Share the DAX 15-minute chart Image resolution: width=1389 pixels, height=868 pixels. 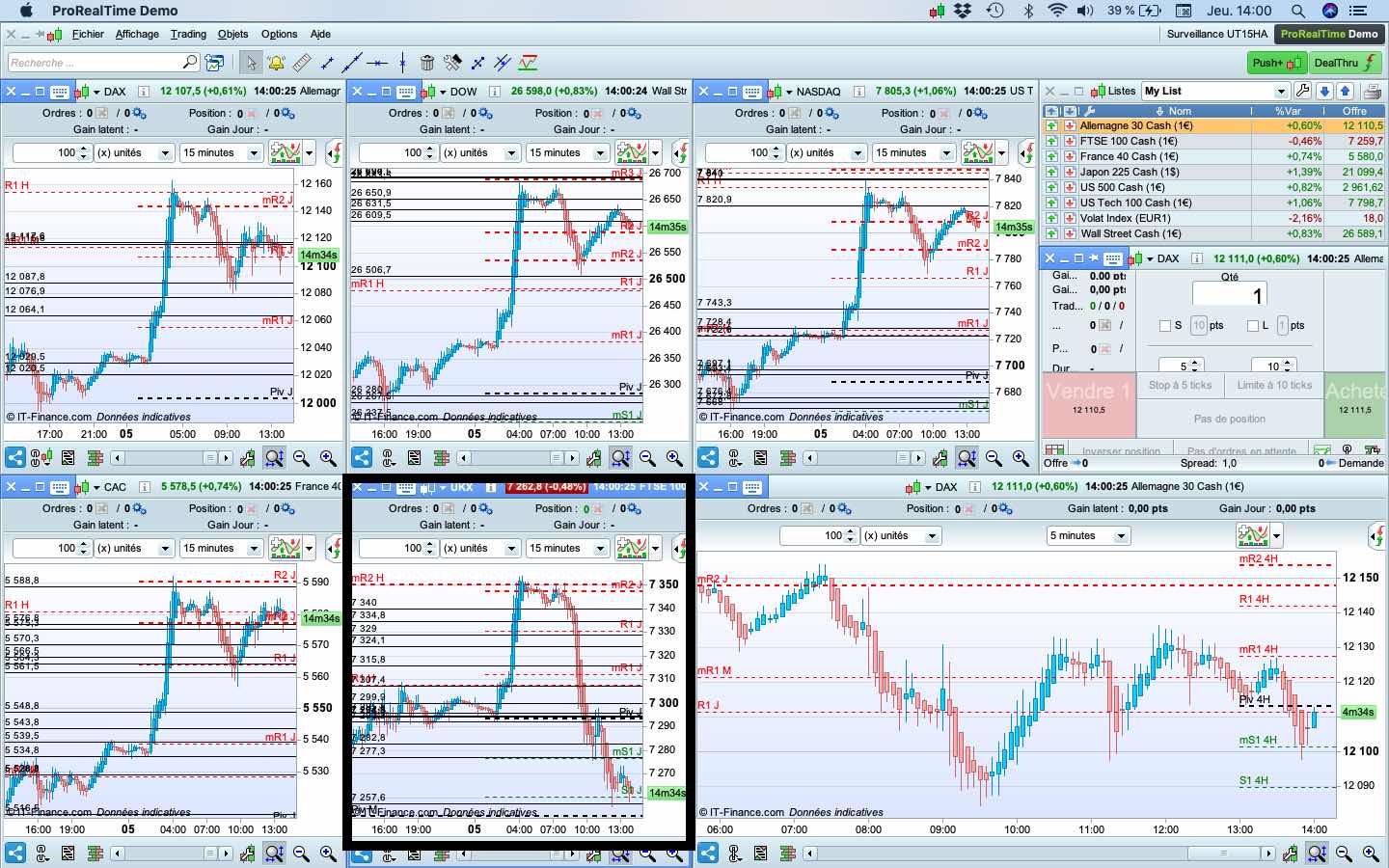[x=15, y=458]
